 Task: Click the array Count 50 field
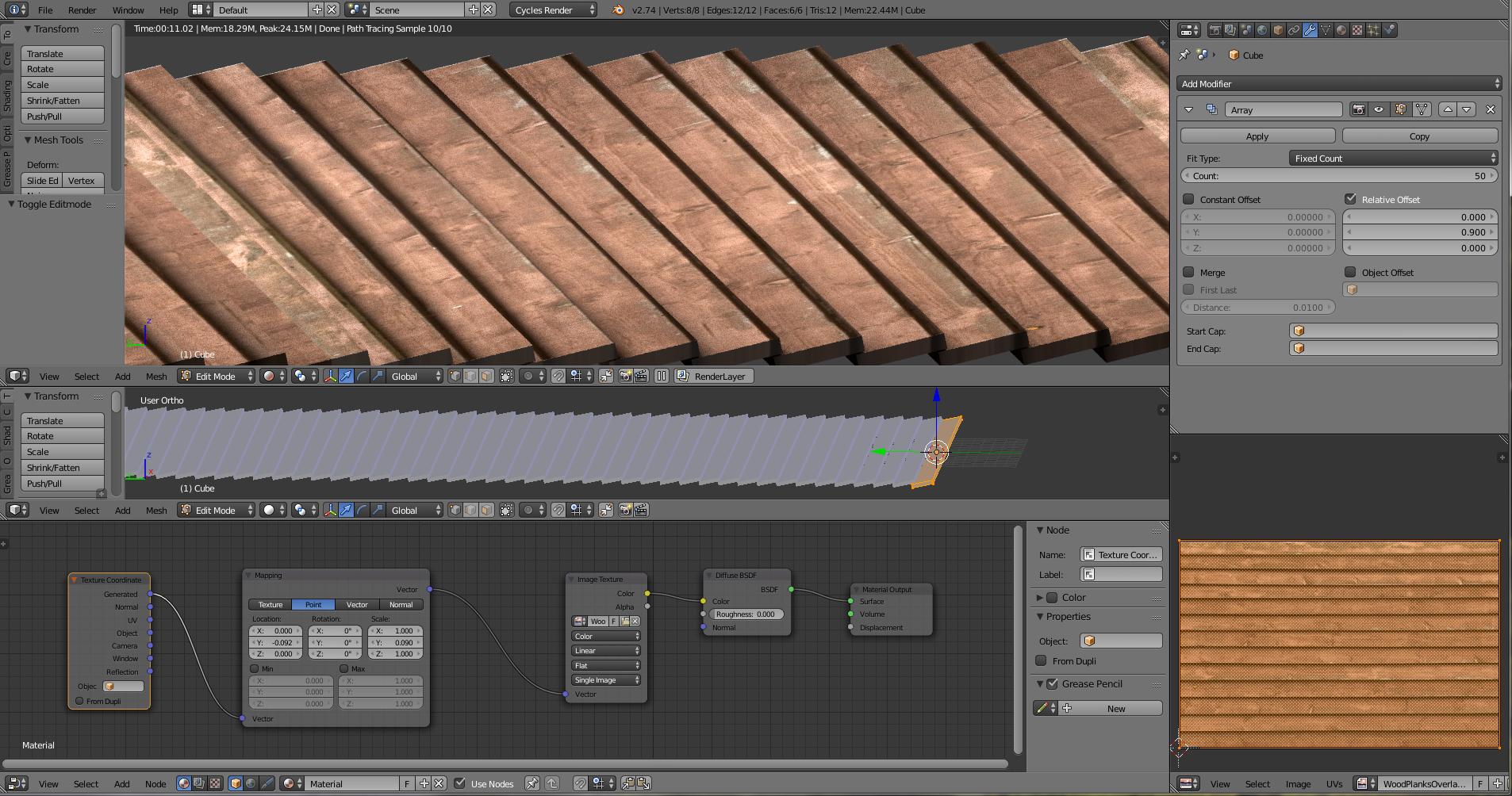(1339, 176)
